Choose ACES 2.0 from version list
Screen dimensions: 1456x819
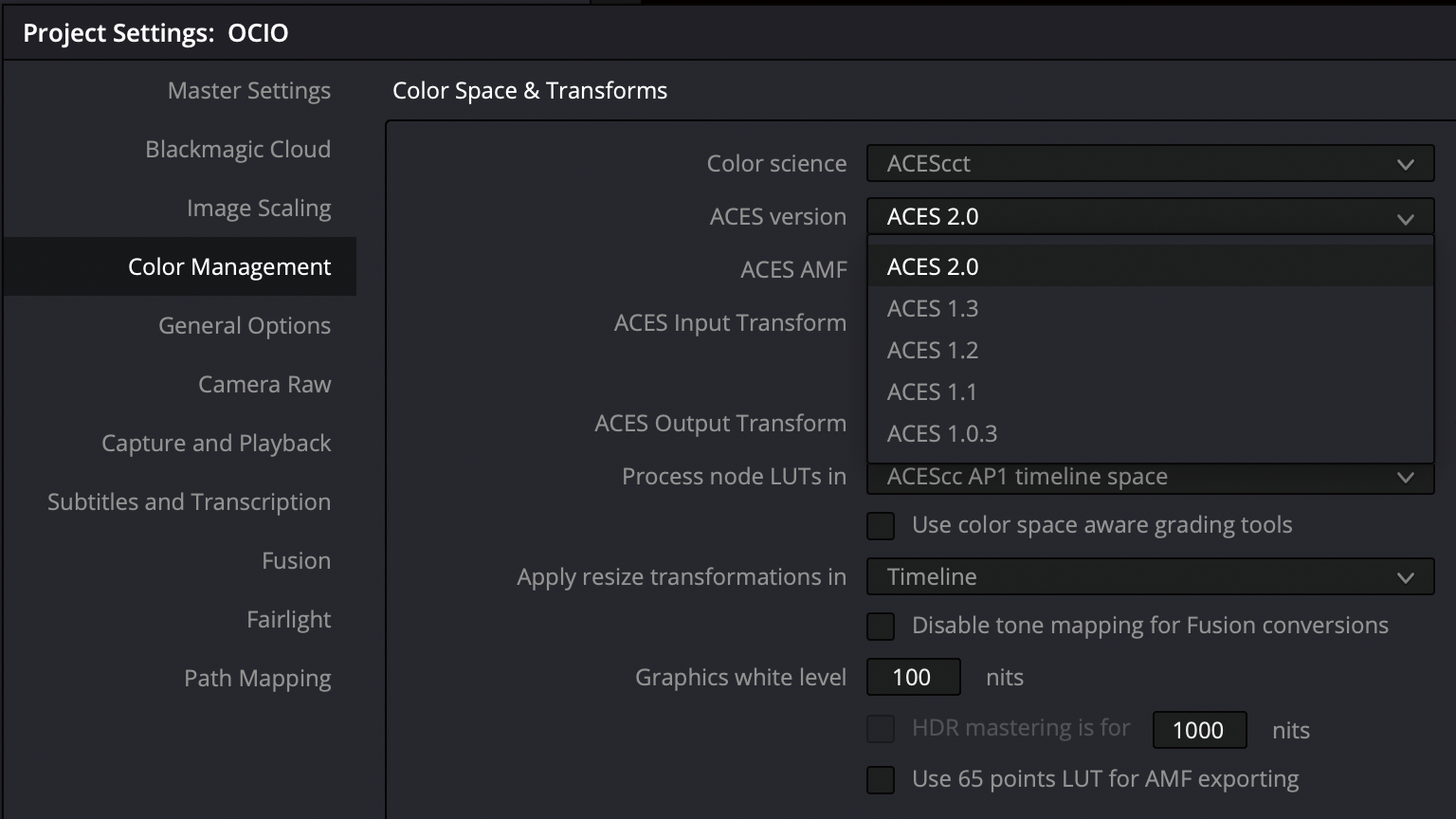[1150, 266]
